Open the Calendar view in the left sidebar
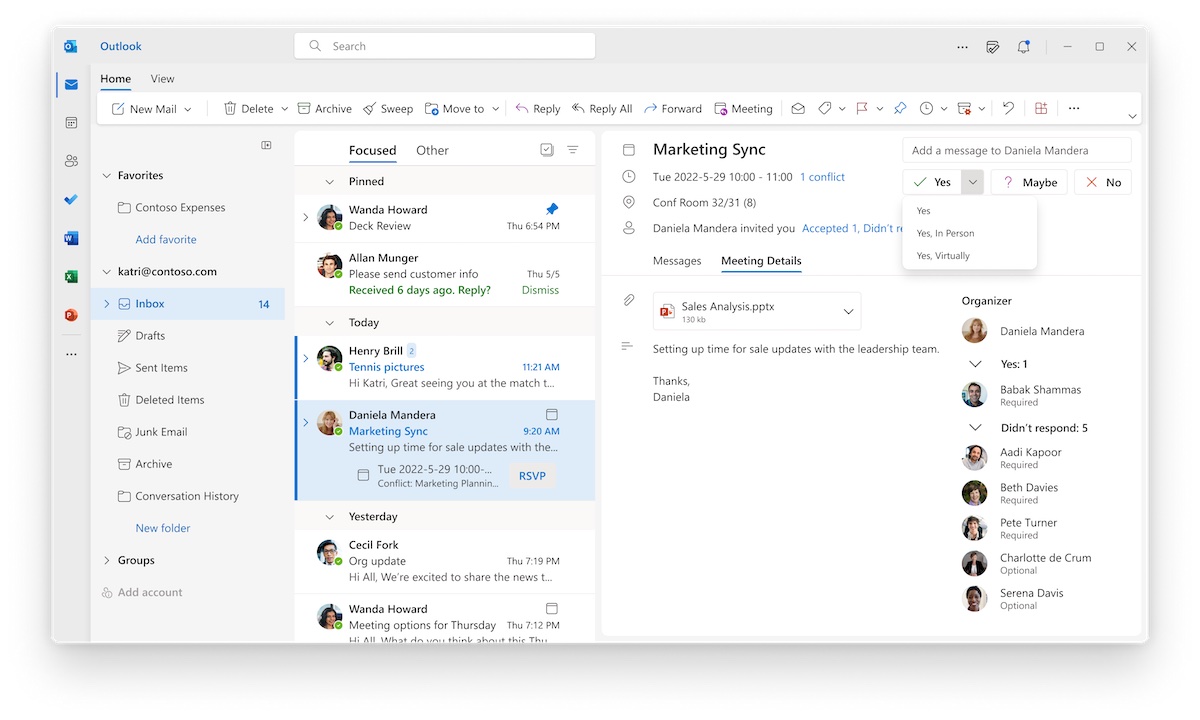 tap(70, 122)
